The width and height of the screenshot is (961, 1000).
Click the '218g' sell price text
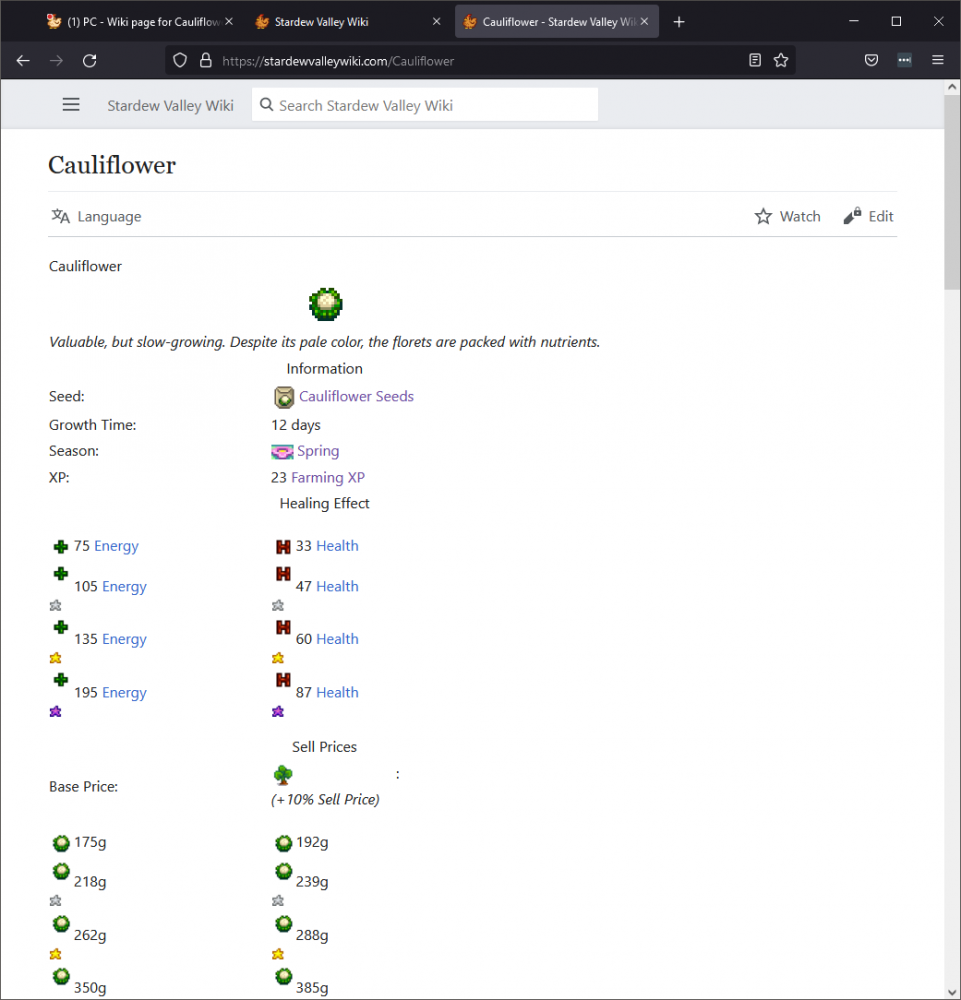(x=90, y=883)
